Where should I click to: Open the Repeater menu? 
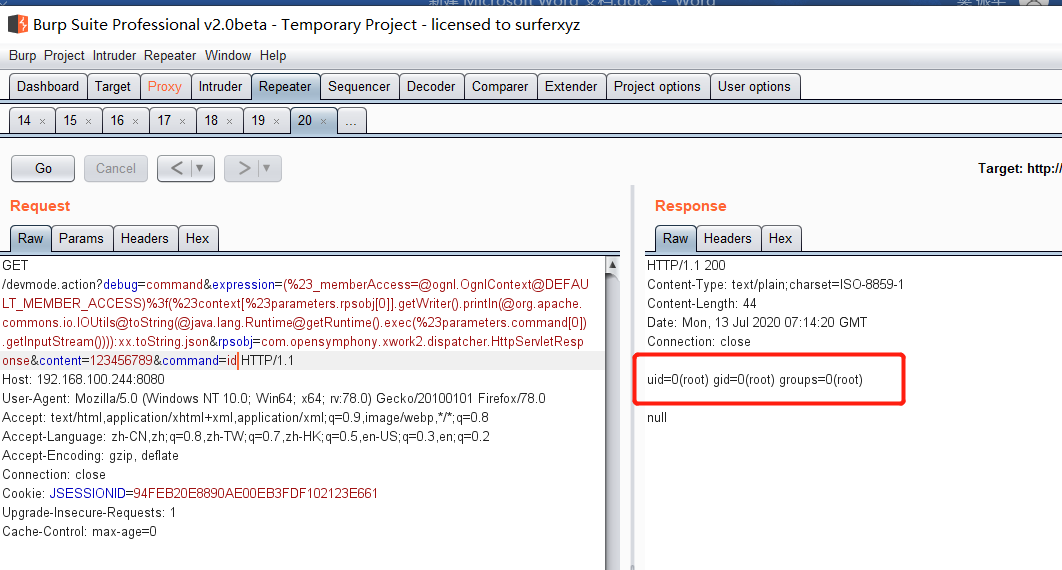(x=170, y=56)
